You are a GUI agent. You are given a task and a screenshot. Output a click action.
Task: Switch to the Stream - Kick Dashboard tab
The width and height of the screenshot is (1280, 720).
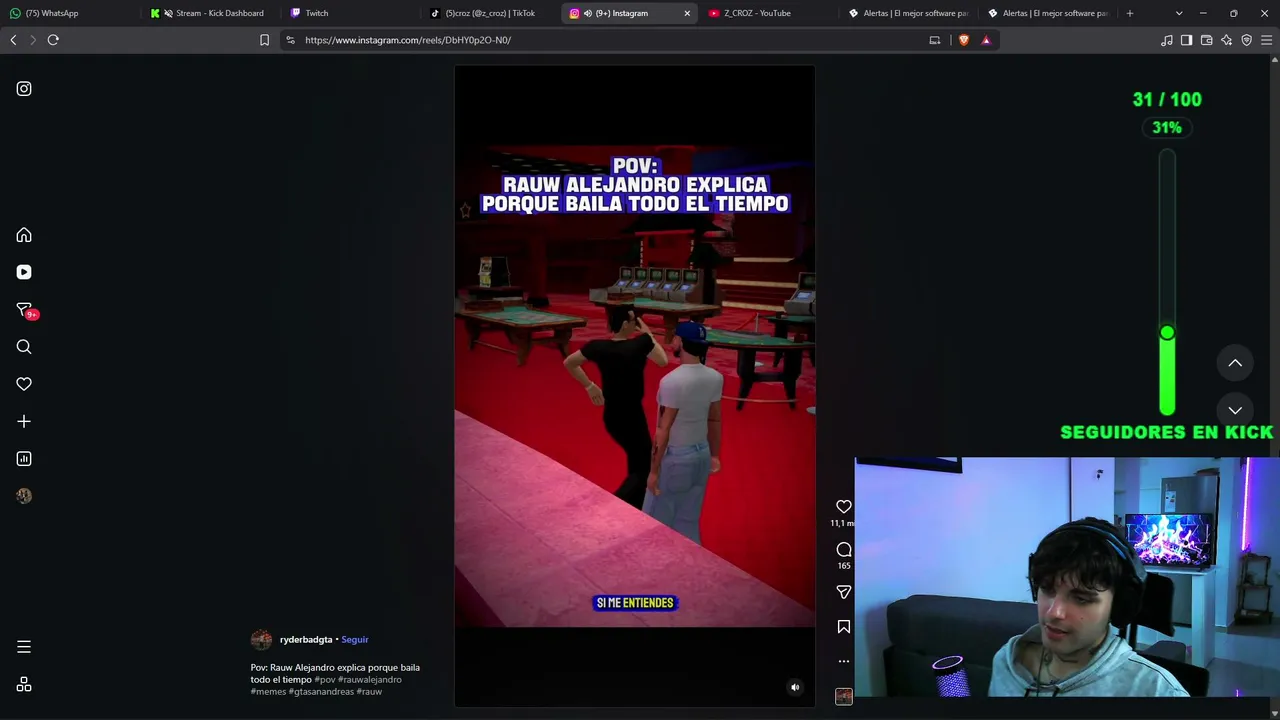[x=211, y=13]
